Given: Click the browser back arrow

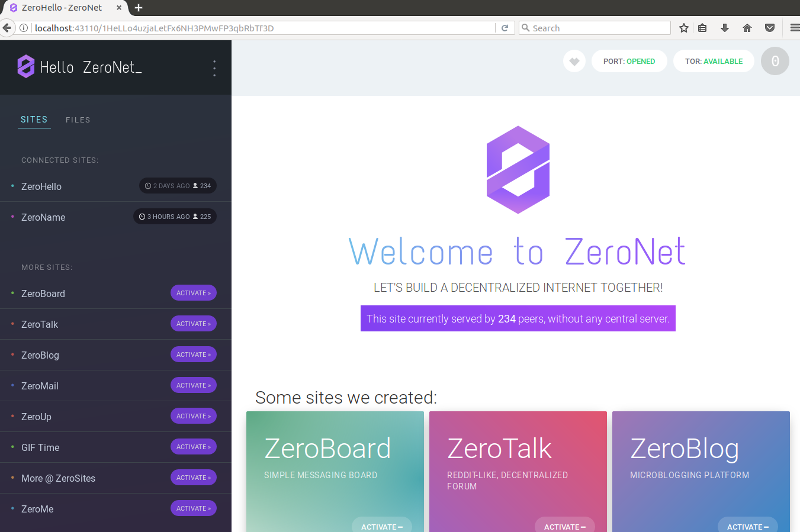Looking at the screenshot, I should click(x=8, y=28).
